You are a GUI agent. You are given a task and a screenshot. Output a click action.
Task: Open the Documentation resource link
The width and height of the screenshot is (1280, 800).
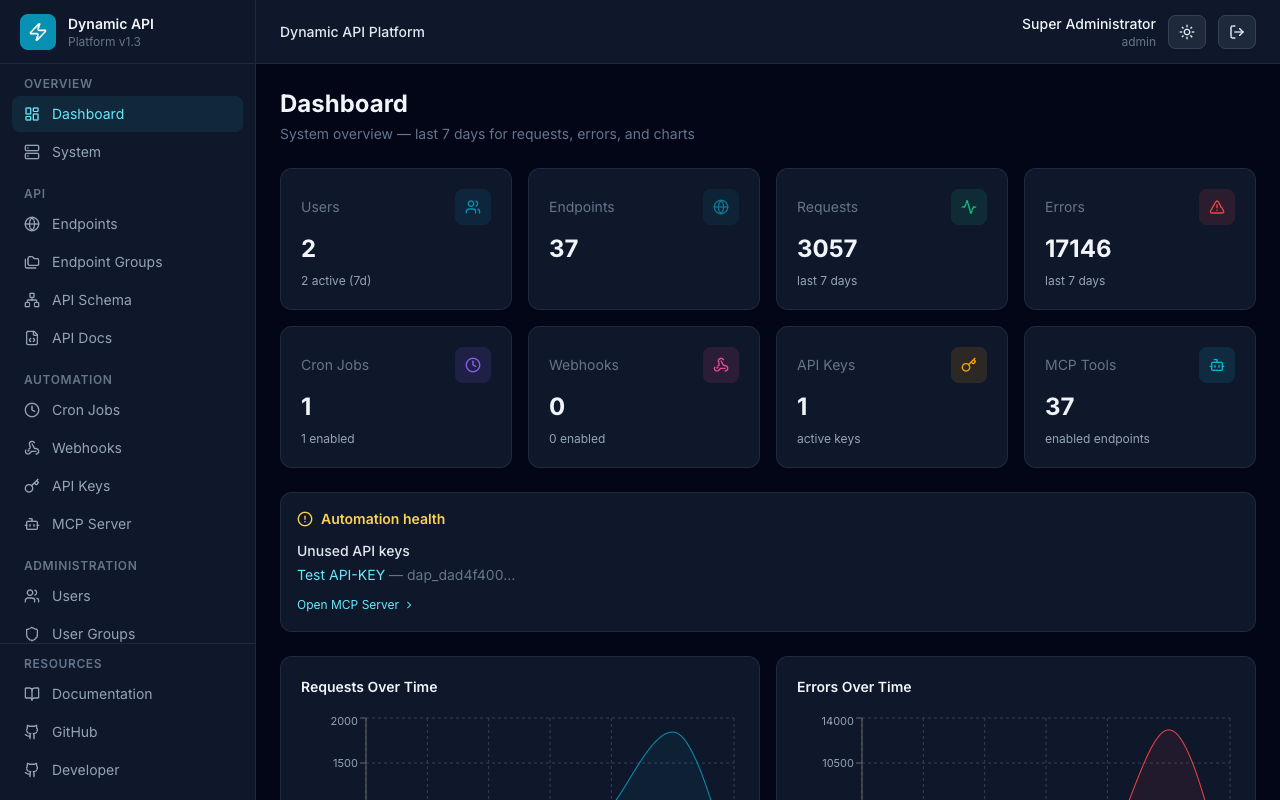(127, 694)
